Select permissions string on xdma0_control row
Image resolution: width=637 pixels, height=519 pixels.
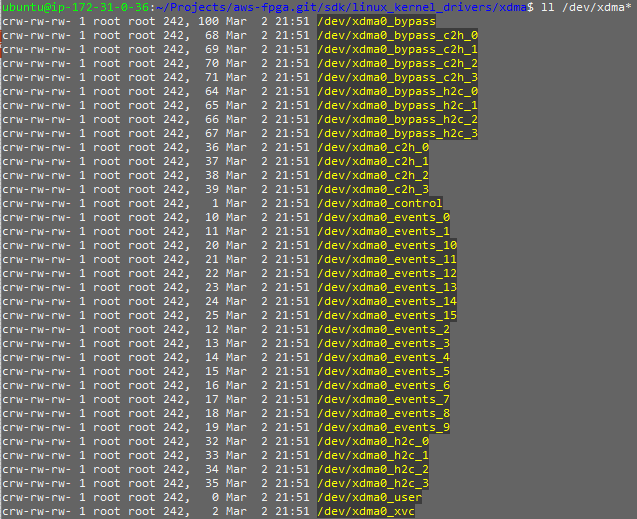(37, 203)
